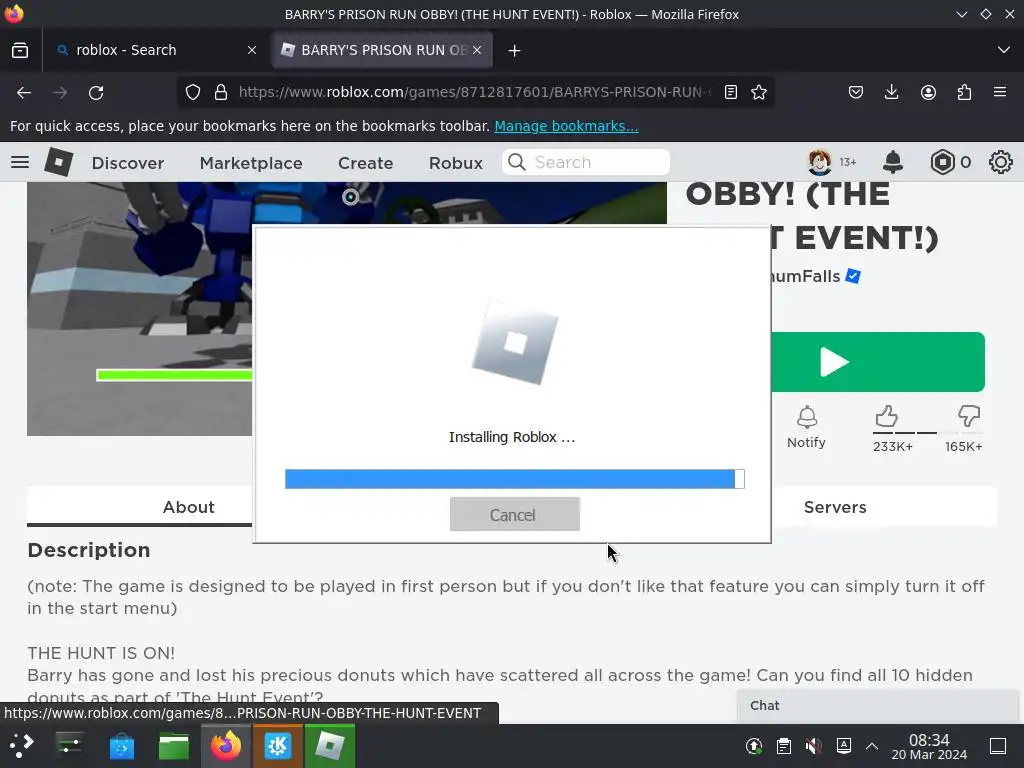The width and height of the screenshot is (1024, 768).
Task: Open the KDE blue K app in taskbar
Action: tap(278, 745)
